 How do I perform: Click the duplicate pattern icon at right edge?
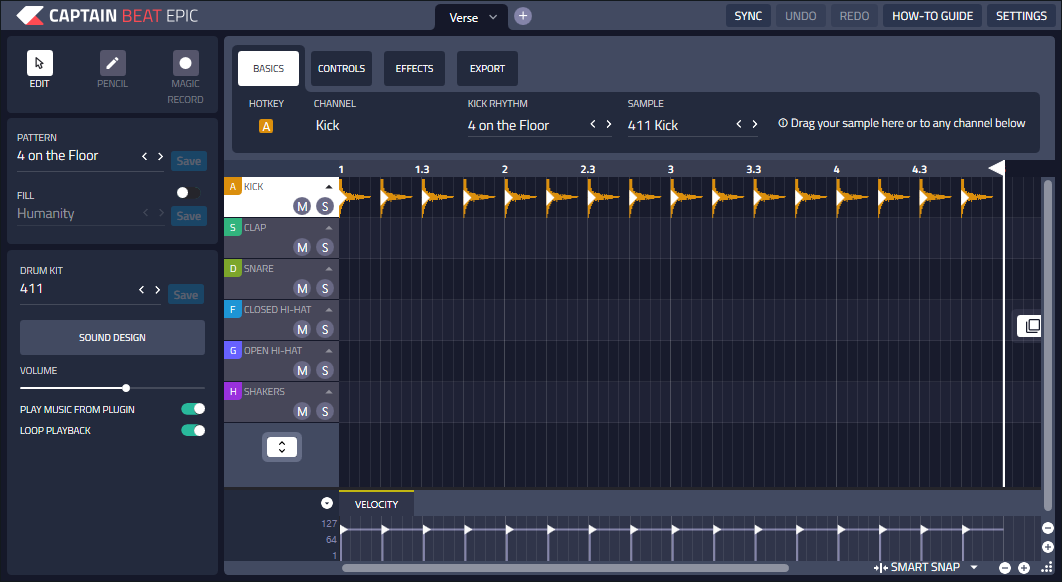click(x=1031, y=326)
